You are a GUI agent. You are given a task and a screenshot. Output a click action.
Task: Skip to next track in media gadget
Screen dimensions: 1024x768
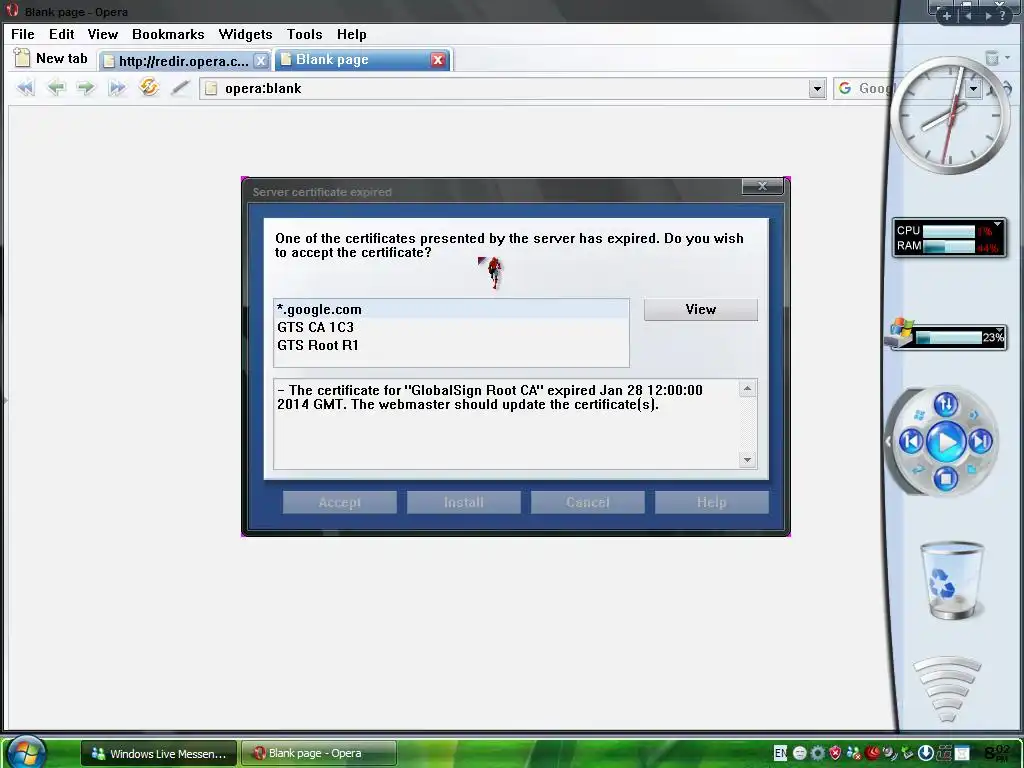[x=980, y=442]
